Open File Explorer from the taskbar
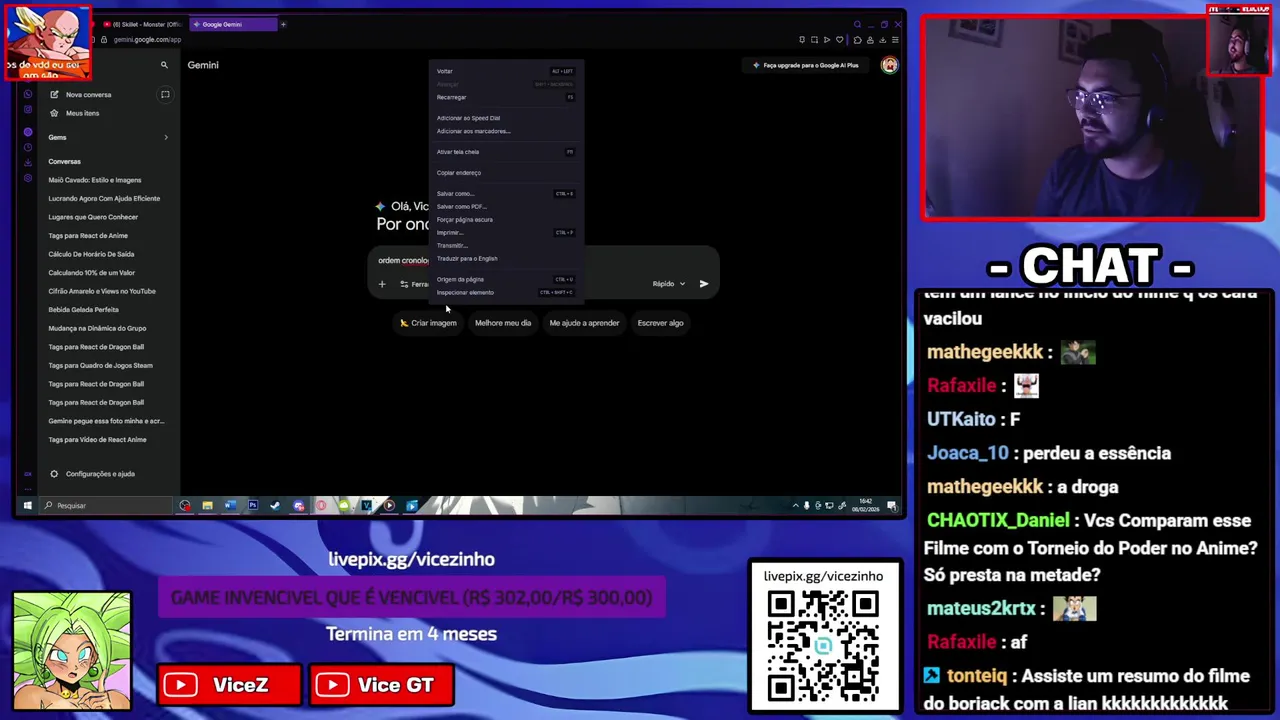 click(207, 506)
